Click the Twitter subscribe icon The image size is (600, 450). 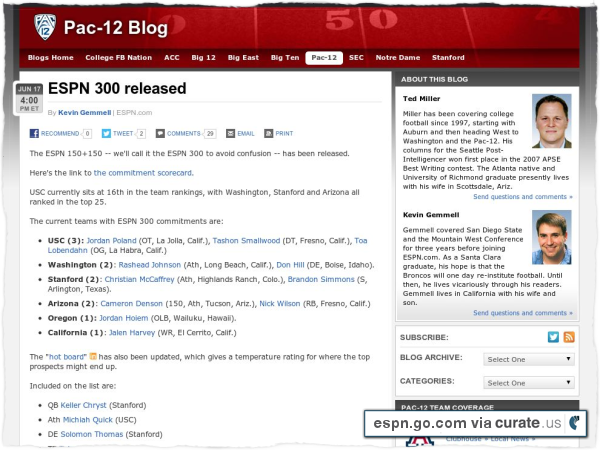(553, 337)
